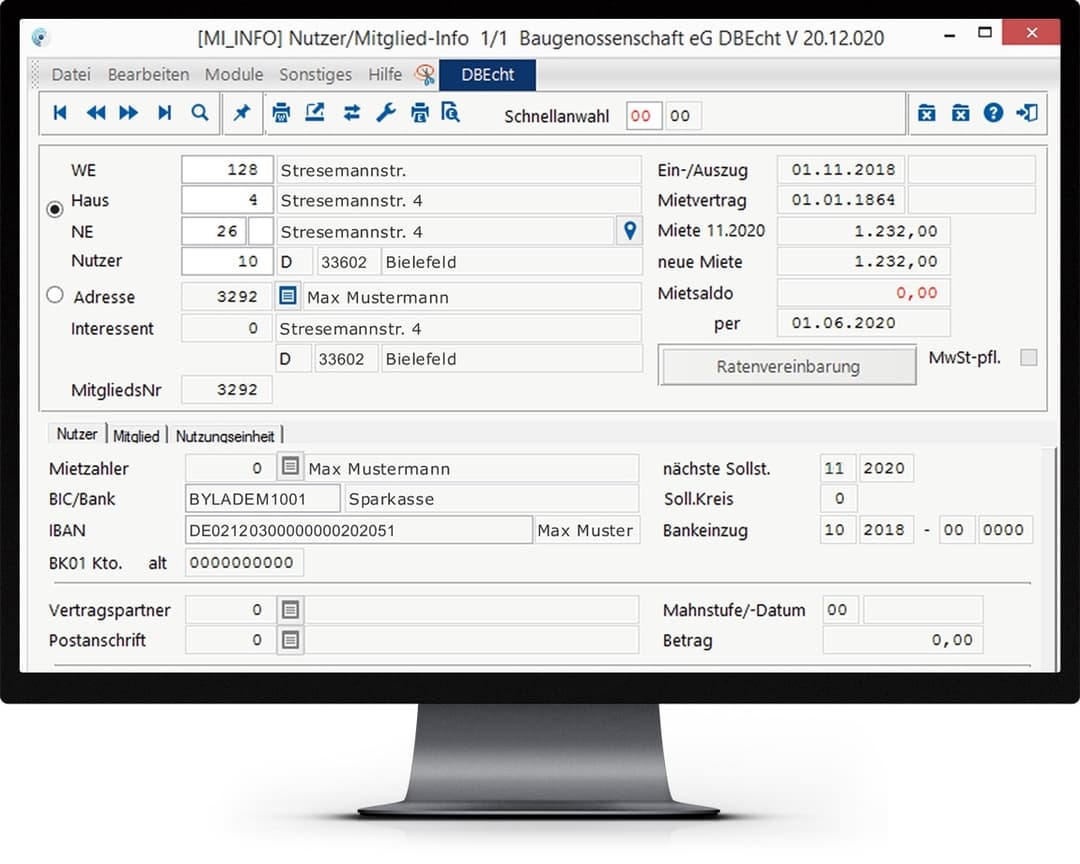Click the swap arrows toolbar icon
This screenshot has height=864, width=1080.
(351, 112)
